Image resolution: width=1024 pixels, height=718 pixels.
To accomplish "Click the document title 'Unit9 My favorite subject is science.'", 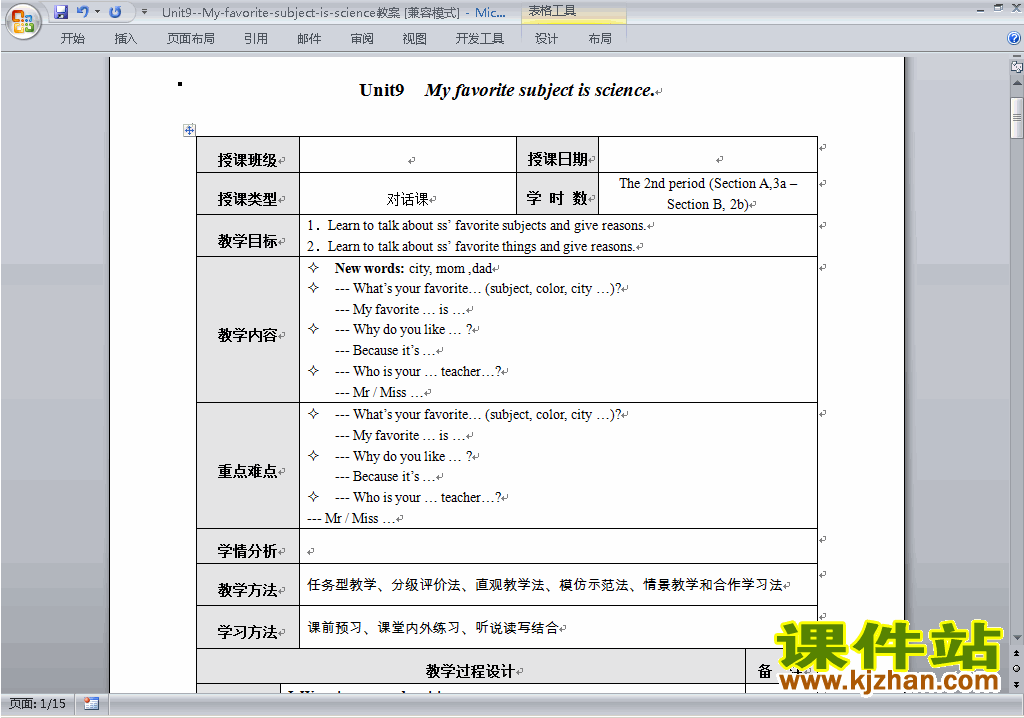I will pyautogui.click(x=507, y=90).
